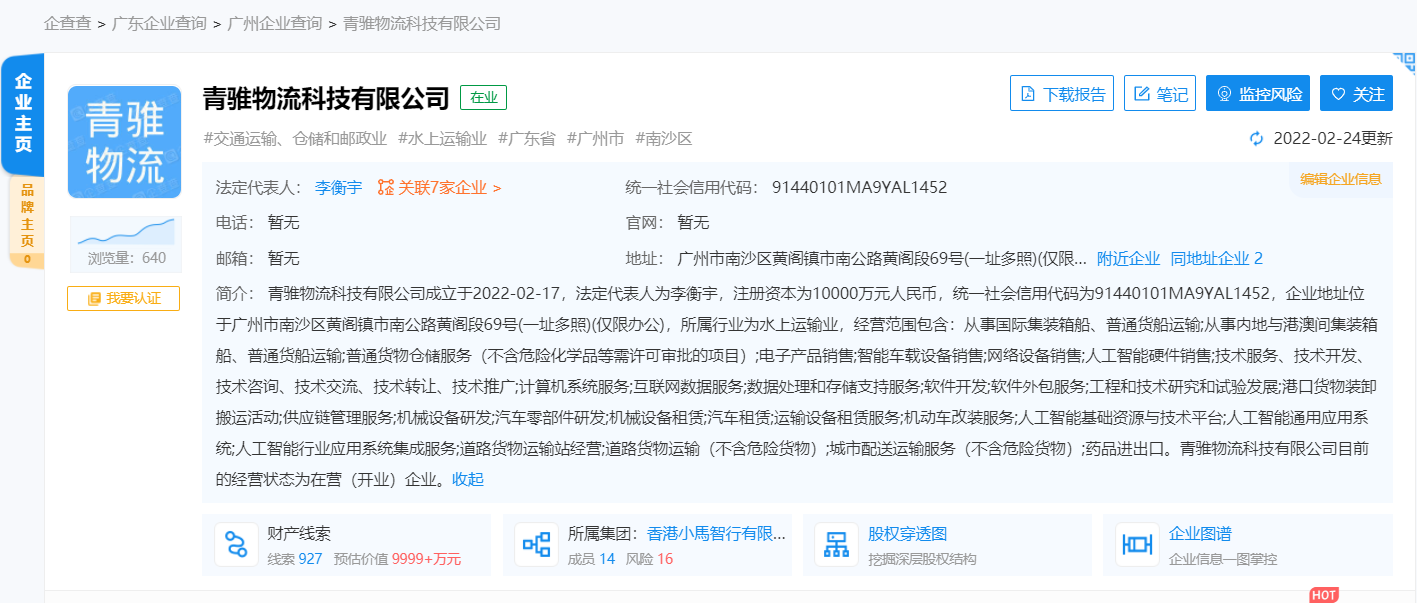This screenshot has width=1417, height=603.
Task: Click the current page breadcrumb 青骓物流科技有限公司
Action: point(422,23)
